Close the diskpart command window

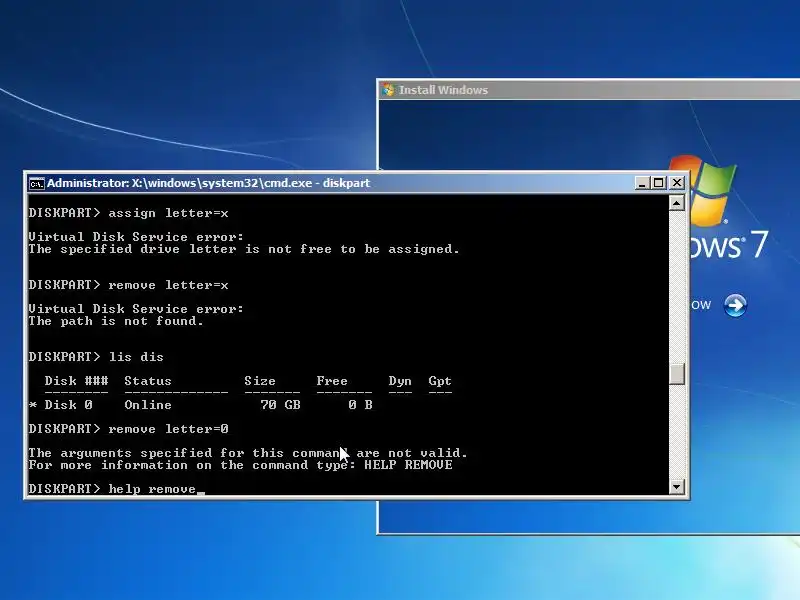(677, 183)
